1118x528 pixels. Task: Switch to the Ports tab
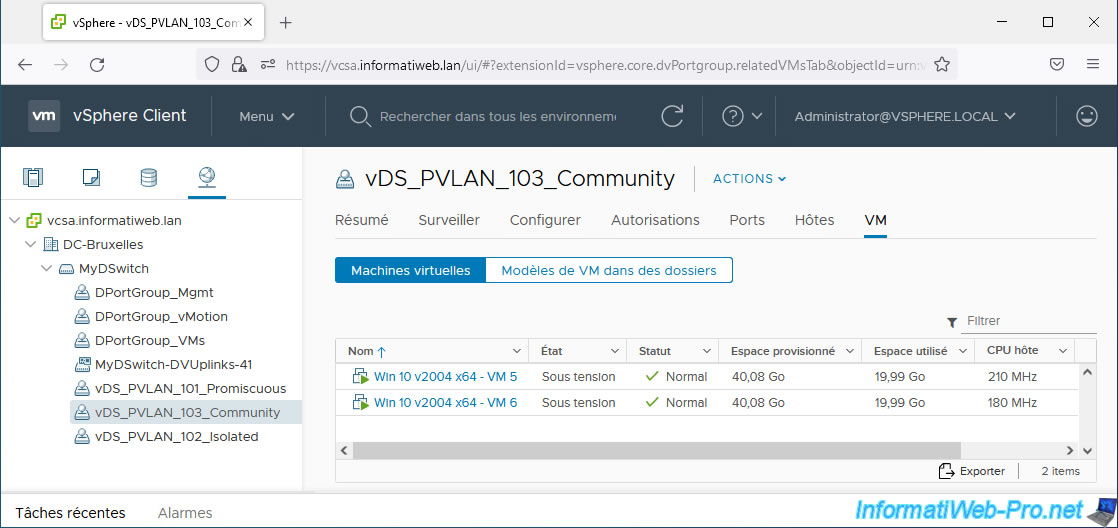tap(747, 220)
